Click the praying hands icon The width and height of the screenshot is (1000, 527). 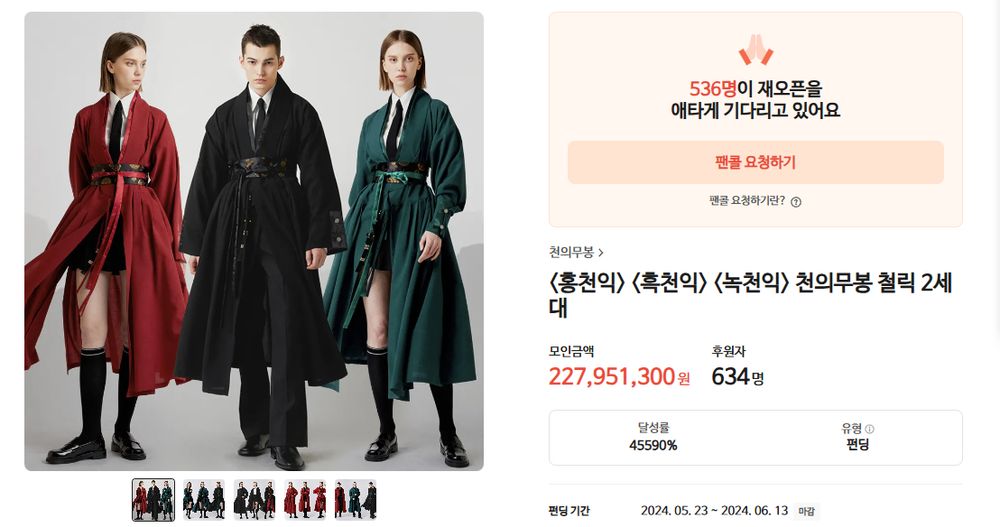click(x=755, y=50)
